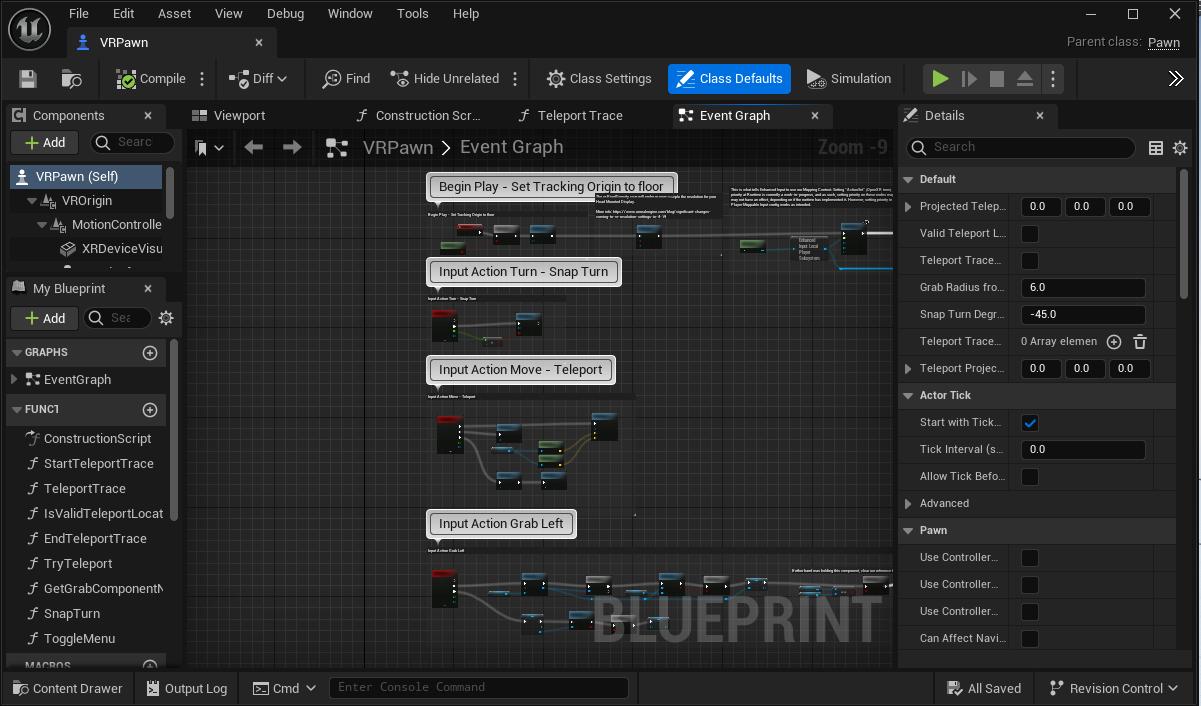Click the Browse to asset icon
1201x706 pixels.
72,79
